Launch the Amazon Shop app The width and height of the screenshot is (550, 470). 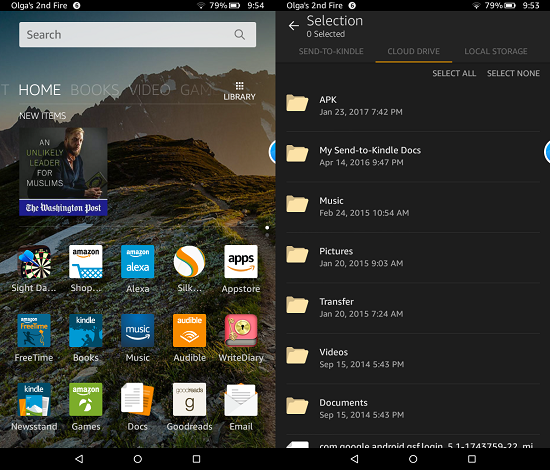click(x=86, y=262)
